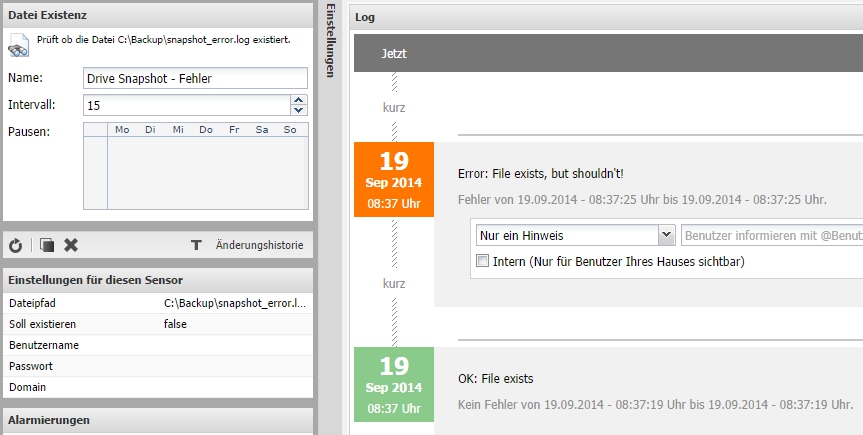Click the Passwort setting row
This screenshot has height=435, width=863.
pyautogui.click(x=157, y=366)
